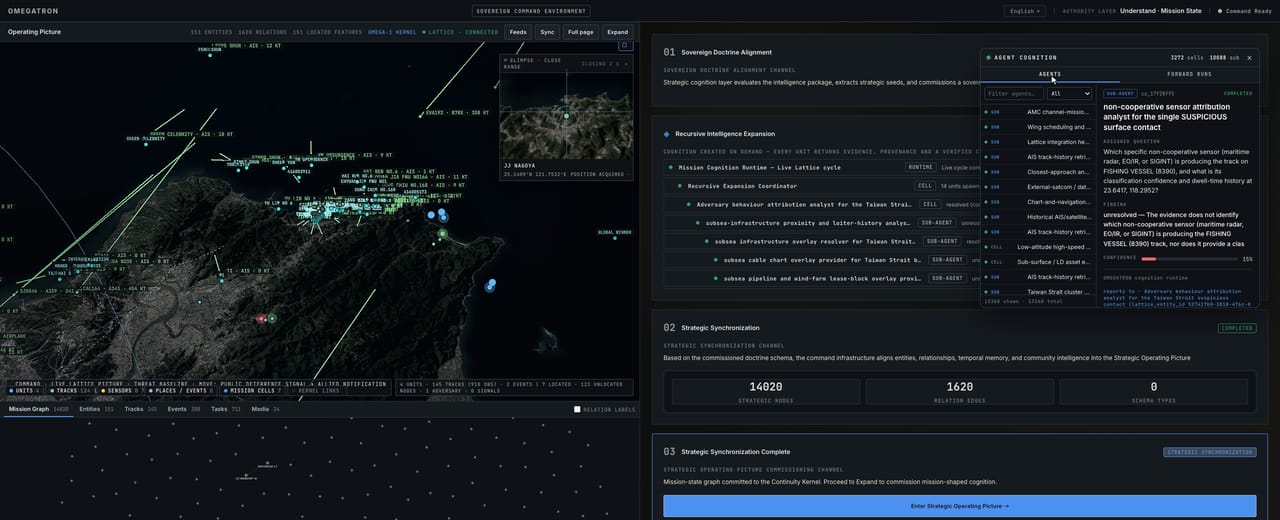The height and width of the screenshot is (520, 1280).
Task: Click the Understand · Mission State authority label
Action: [1163, 11]
